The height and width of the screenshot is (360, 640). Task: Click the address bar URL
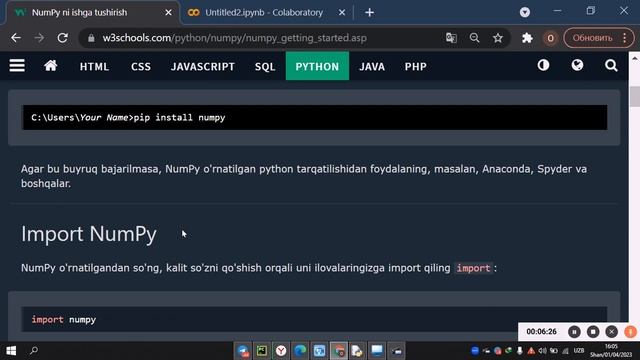[234, 38]
